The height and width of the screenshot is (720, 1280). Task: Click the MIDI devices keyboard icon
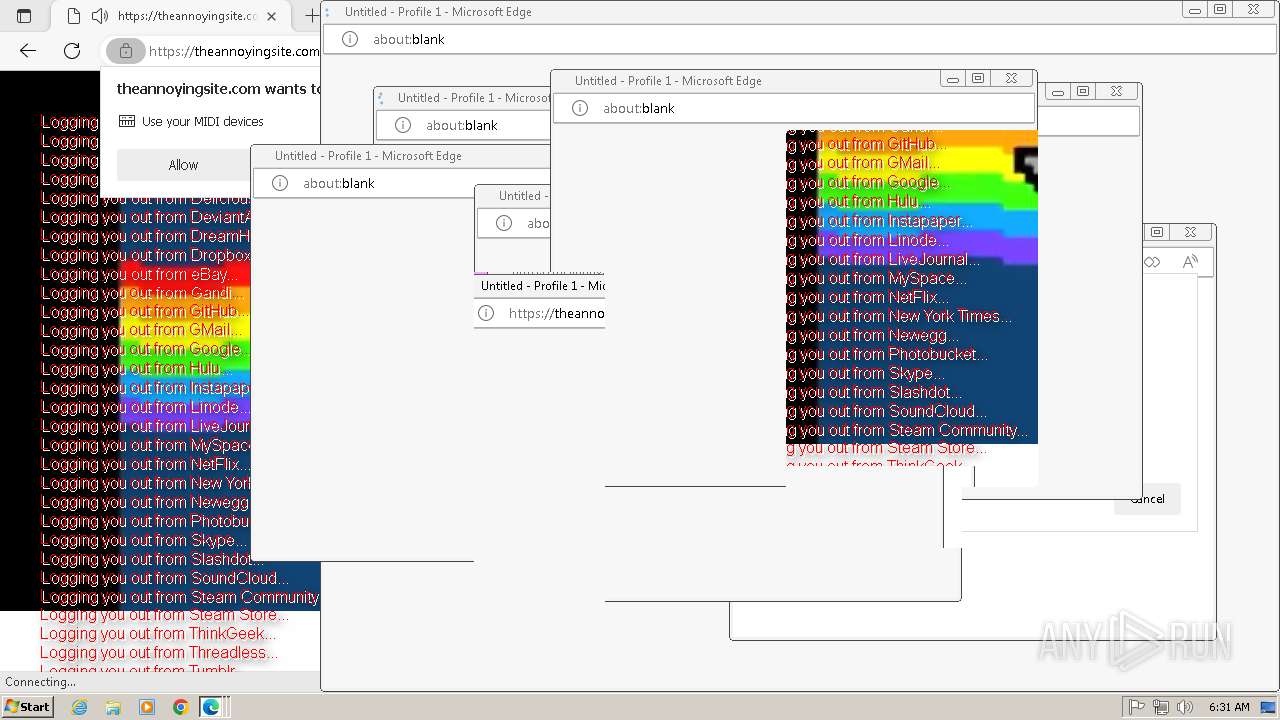[127, 121]
